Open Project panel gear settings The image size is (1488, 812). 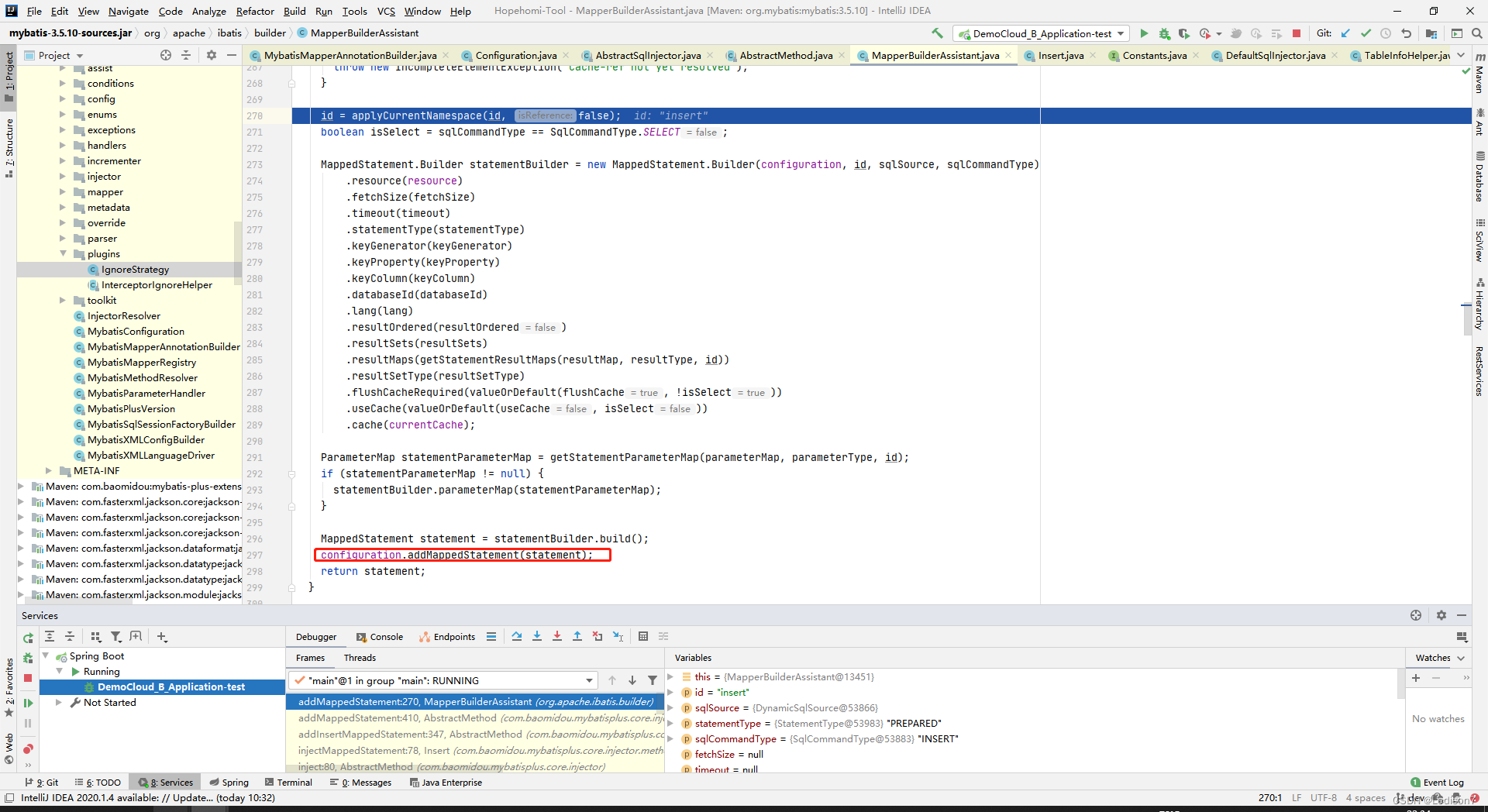tap(212, 55)
